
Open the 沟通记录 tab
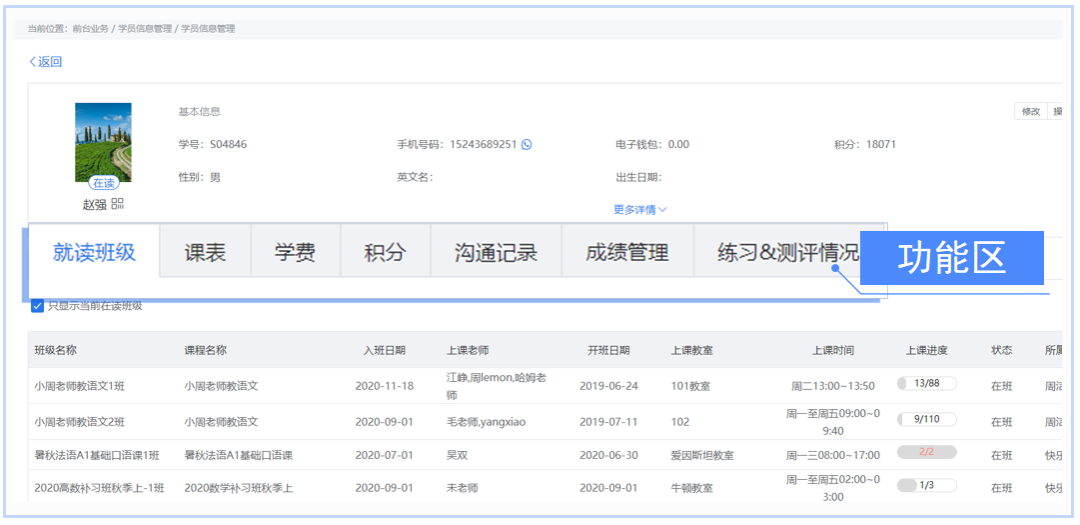click(x=495, y=253)
